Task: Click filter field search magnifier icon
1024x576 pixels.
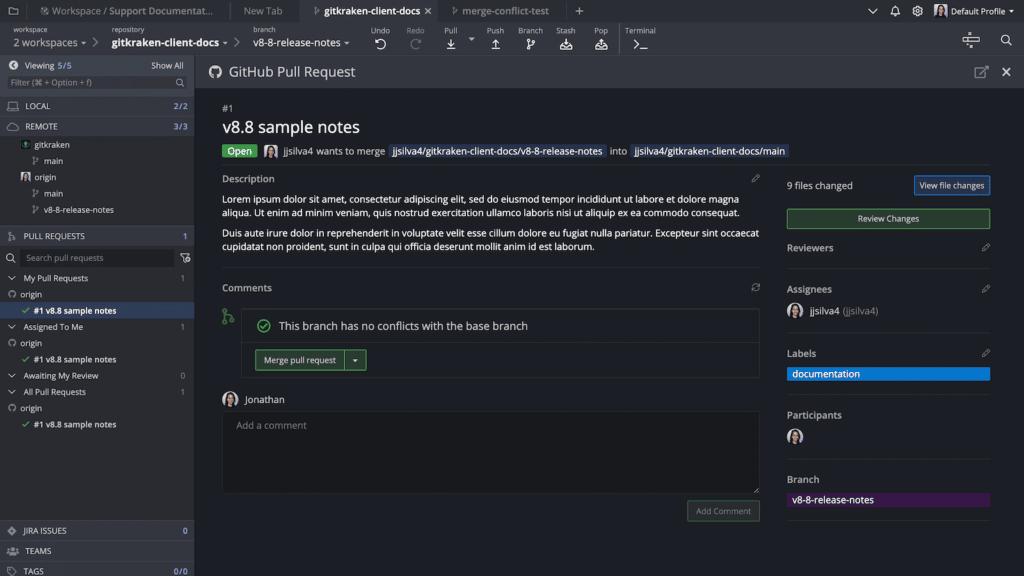Action: click(x=180, y=83)
